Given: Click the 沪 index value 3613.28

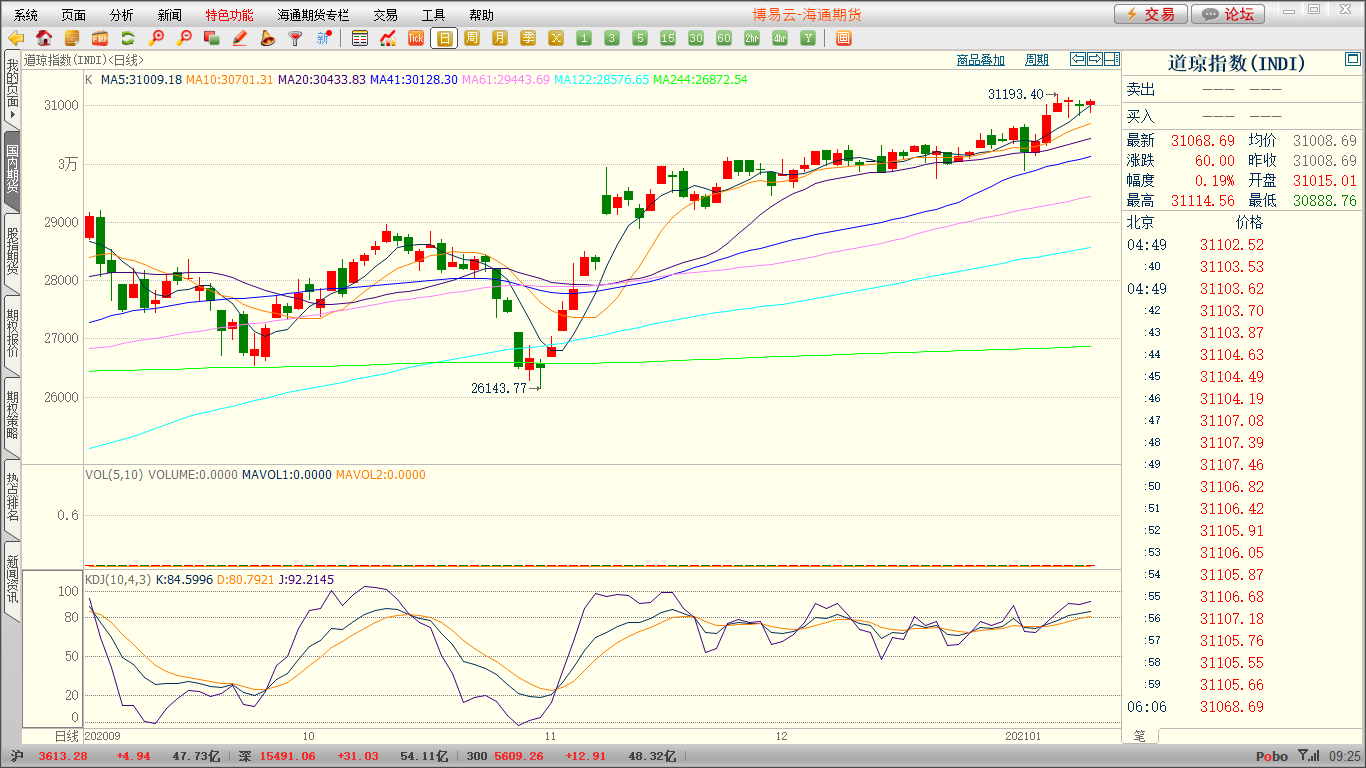Looking at the screenshot, I should (x=63, y=756).
